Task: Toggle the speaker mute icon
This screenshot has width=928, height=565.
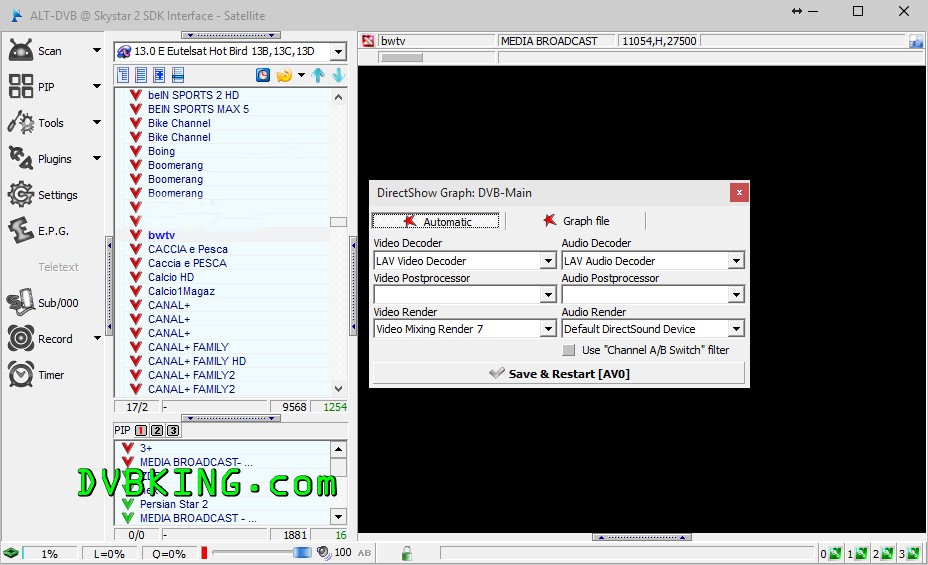Action: pyautogui.click(x=323, y=553)
